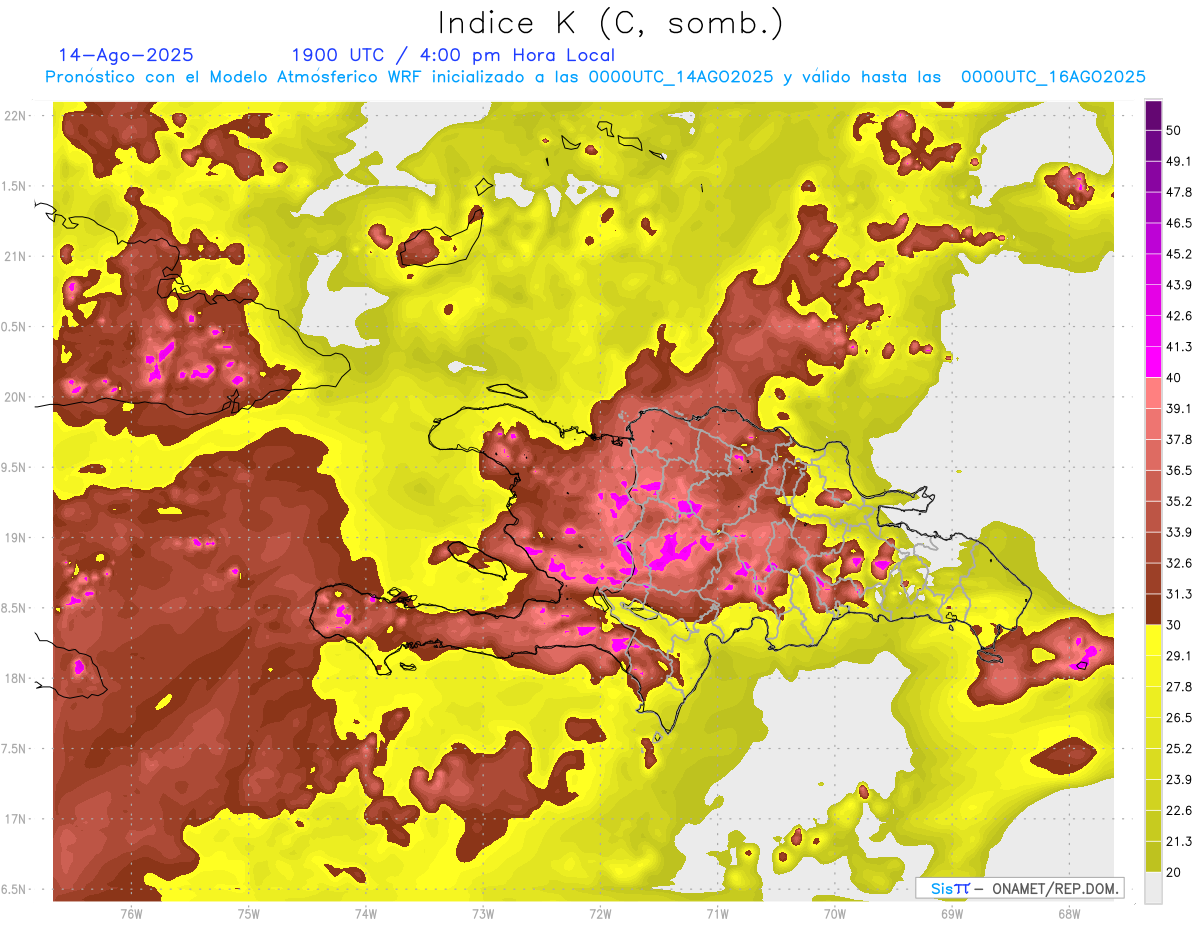Click the color bar value '32.6'
Screen dimensions: 1200x927
[x=1179, y=563]
